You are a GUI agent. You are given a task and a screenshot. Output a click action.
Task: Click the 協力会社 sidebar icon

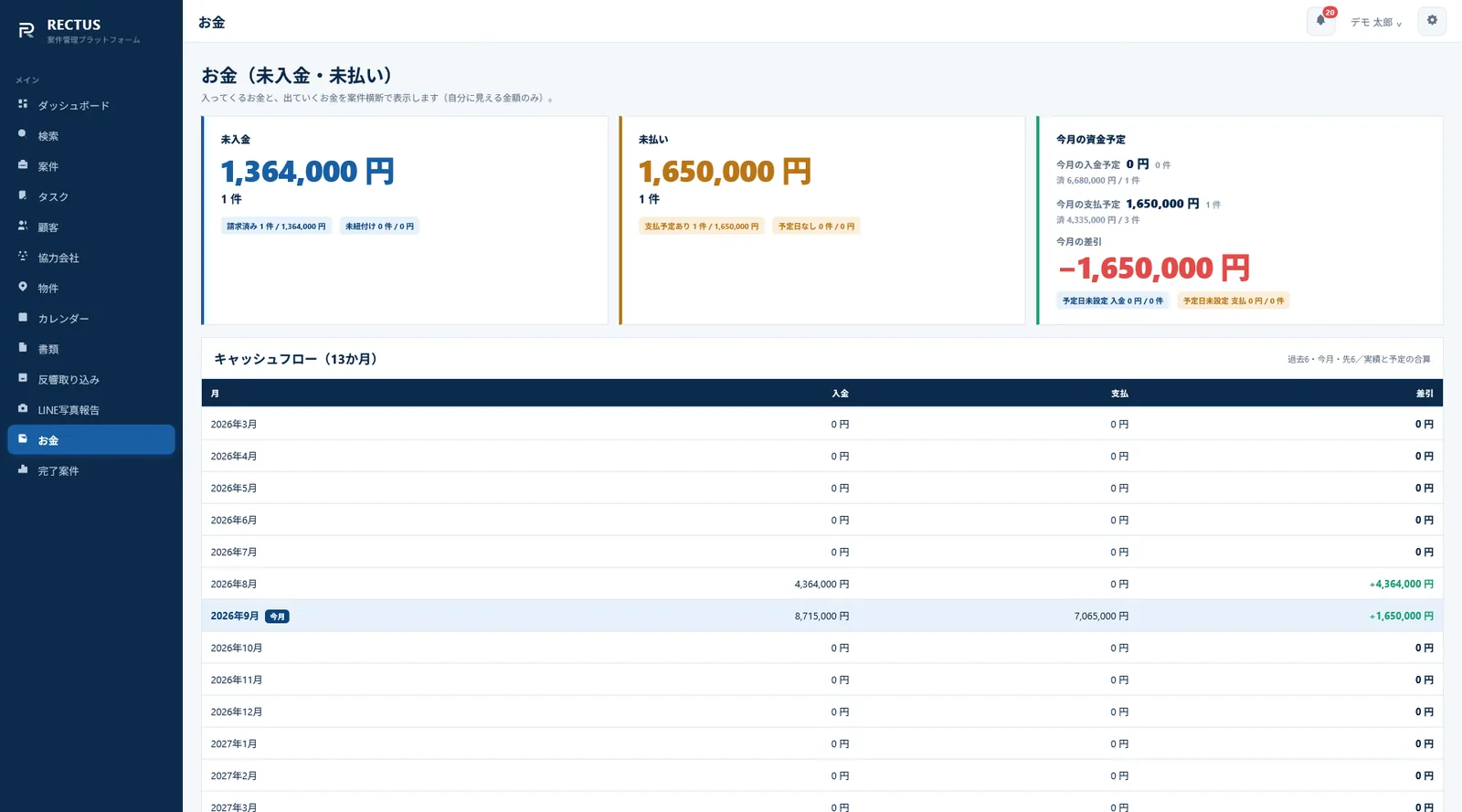(23, 257)
